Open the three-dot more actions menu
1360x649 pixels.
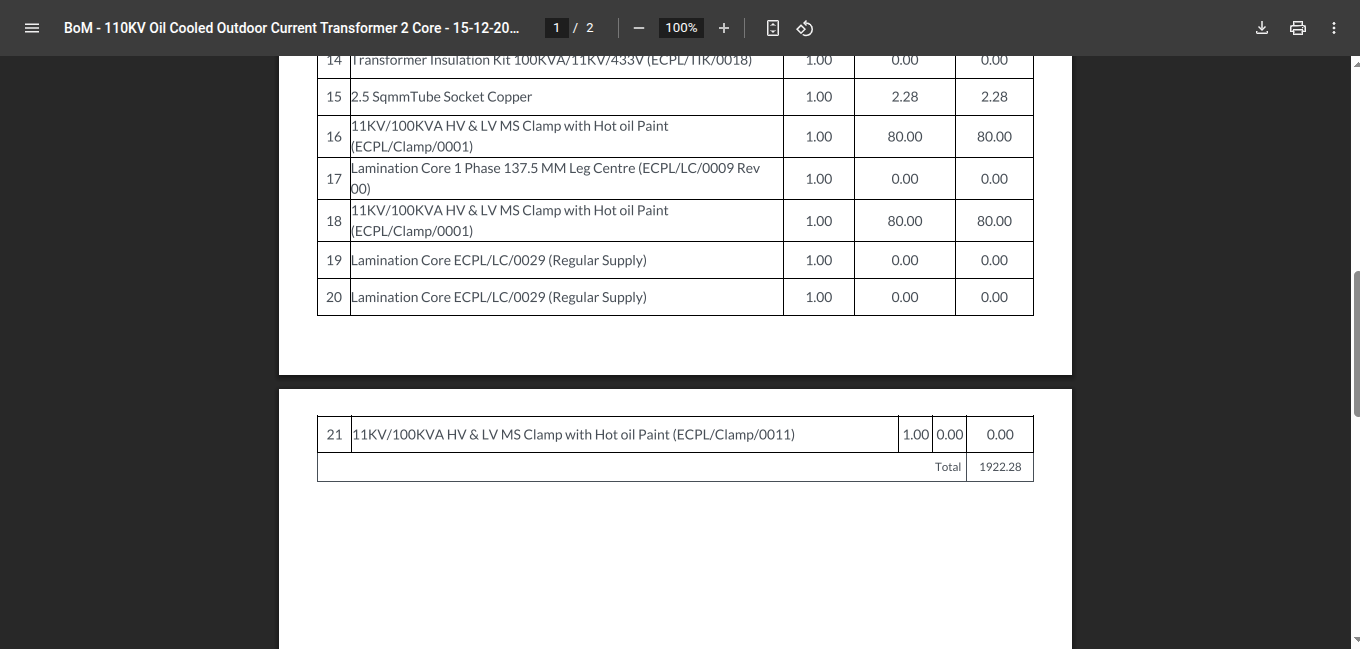tap(1334, 28)
